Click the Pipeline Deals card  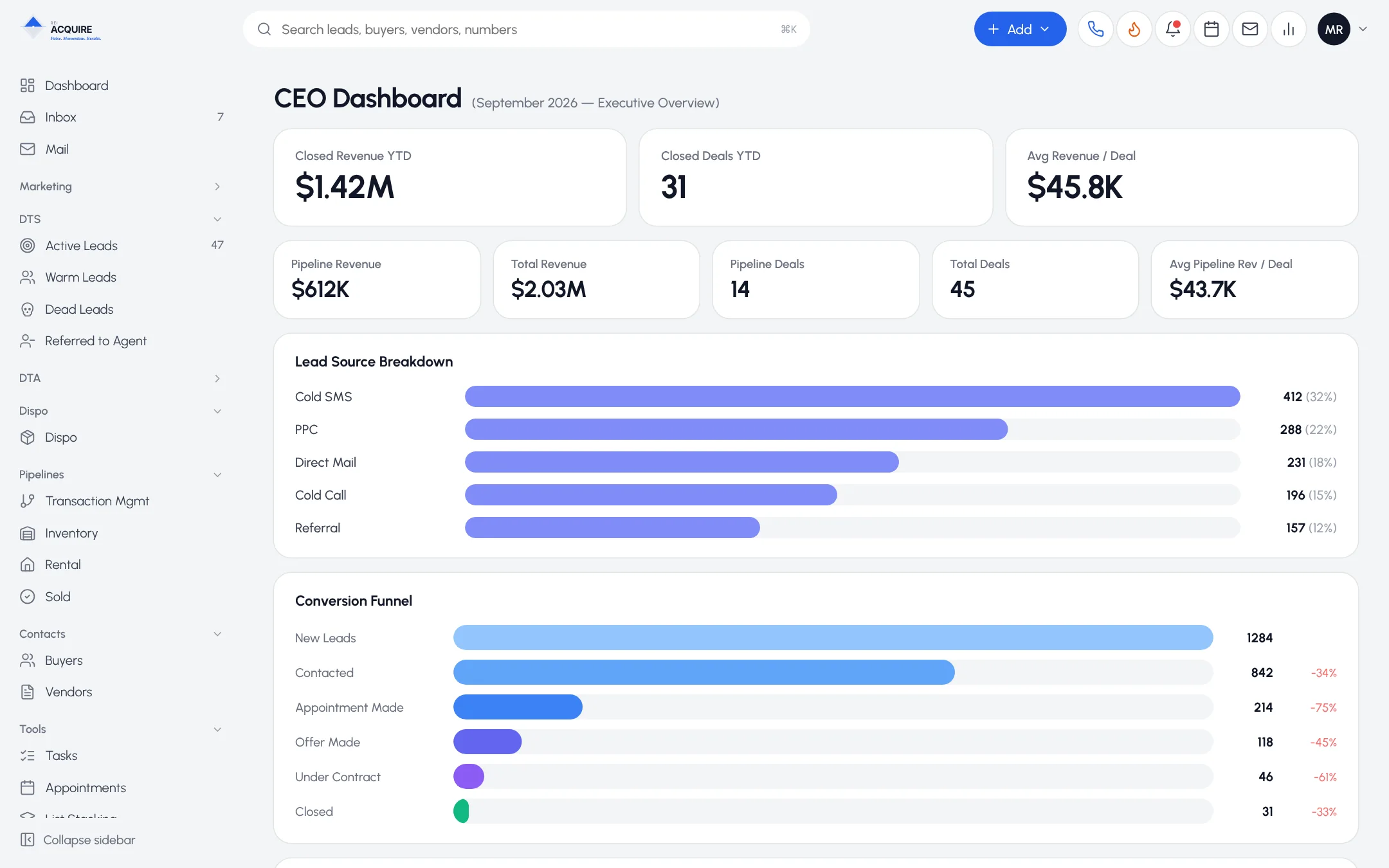point(815,280)
